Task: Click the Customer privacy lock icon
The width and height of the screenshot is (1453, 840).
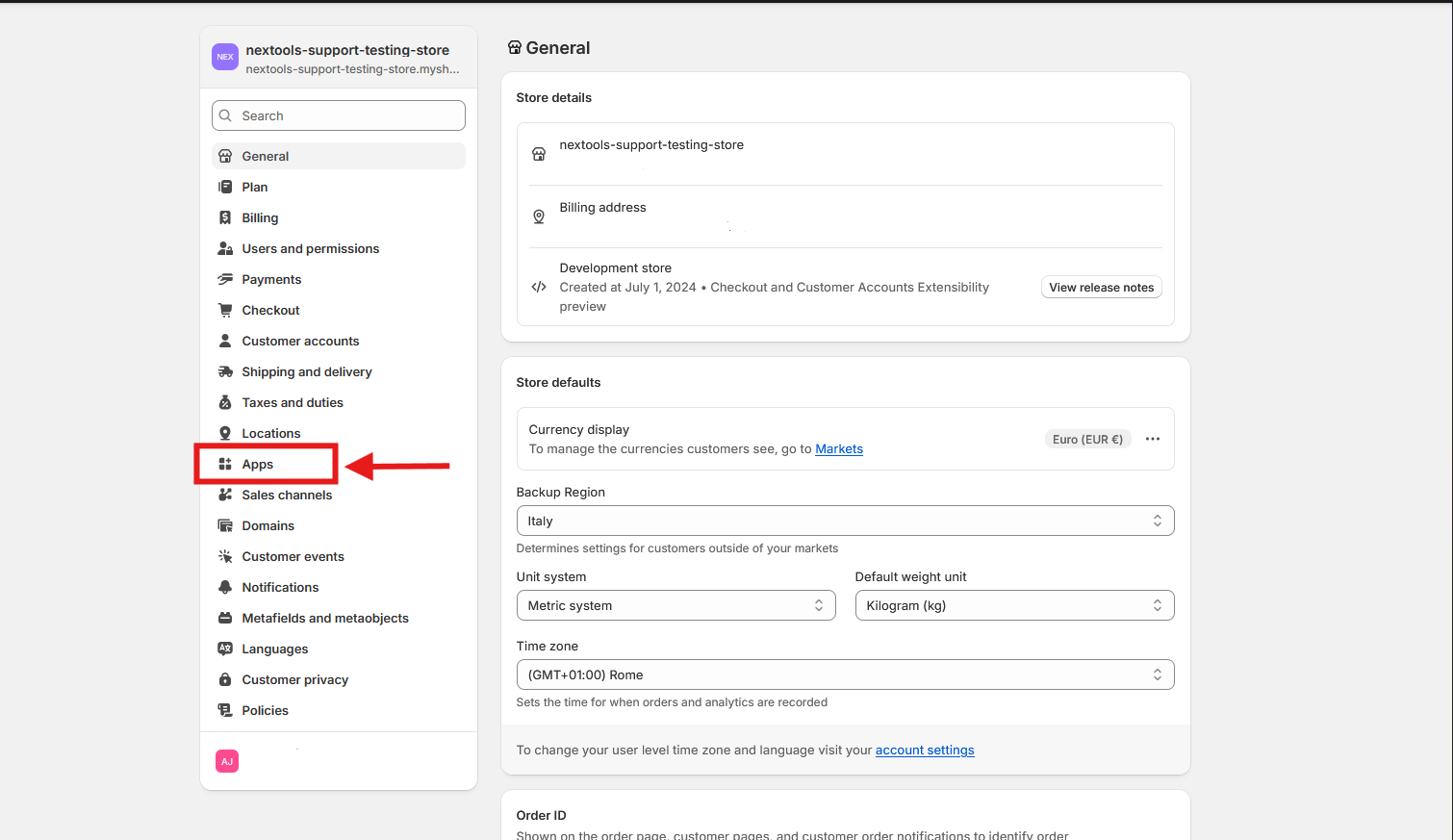Action: pos(225,679)
